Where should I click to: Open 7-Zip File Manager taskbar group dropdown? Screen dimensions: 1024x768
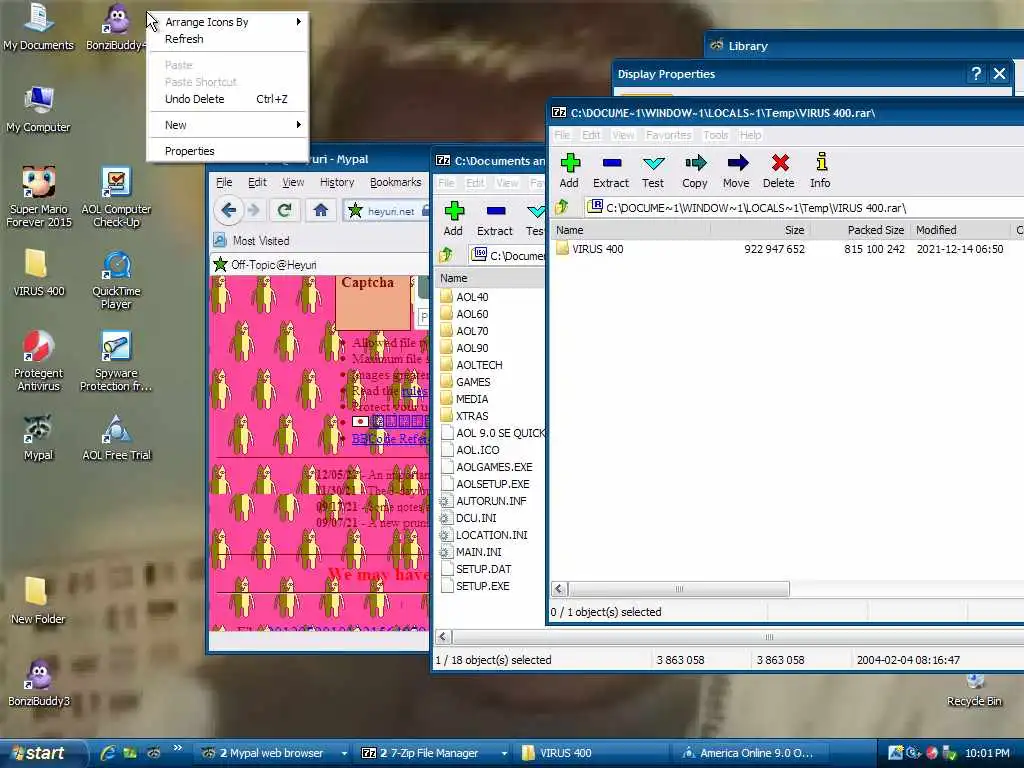[x=504, y=753]
